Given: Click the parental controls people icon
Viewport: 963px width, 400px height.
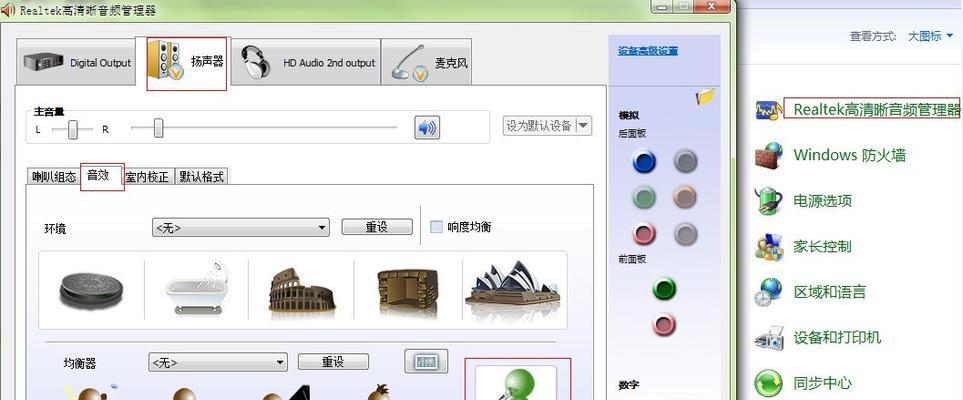Looking at the screenshot, I should 768,247.
